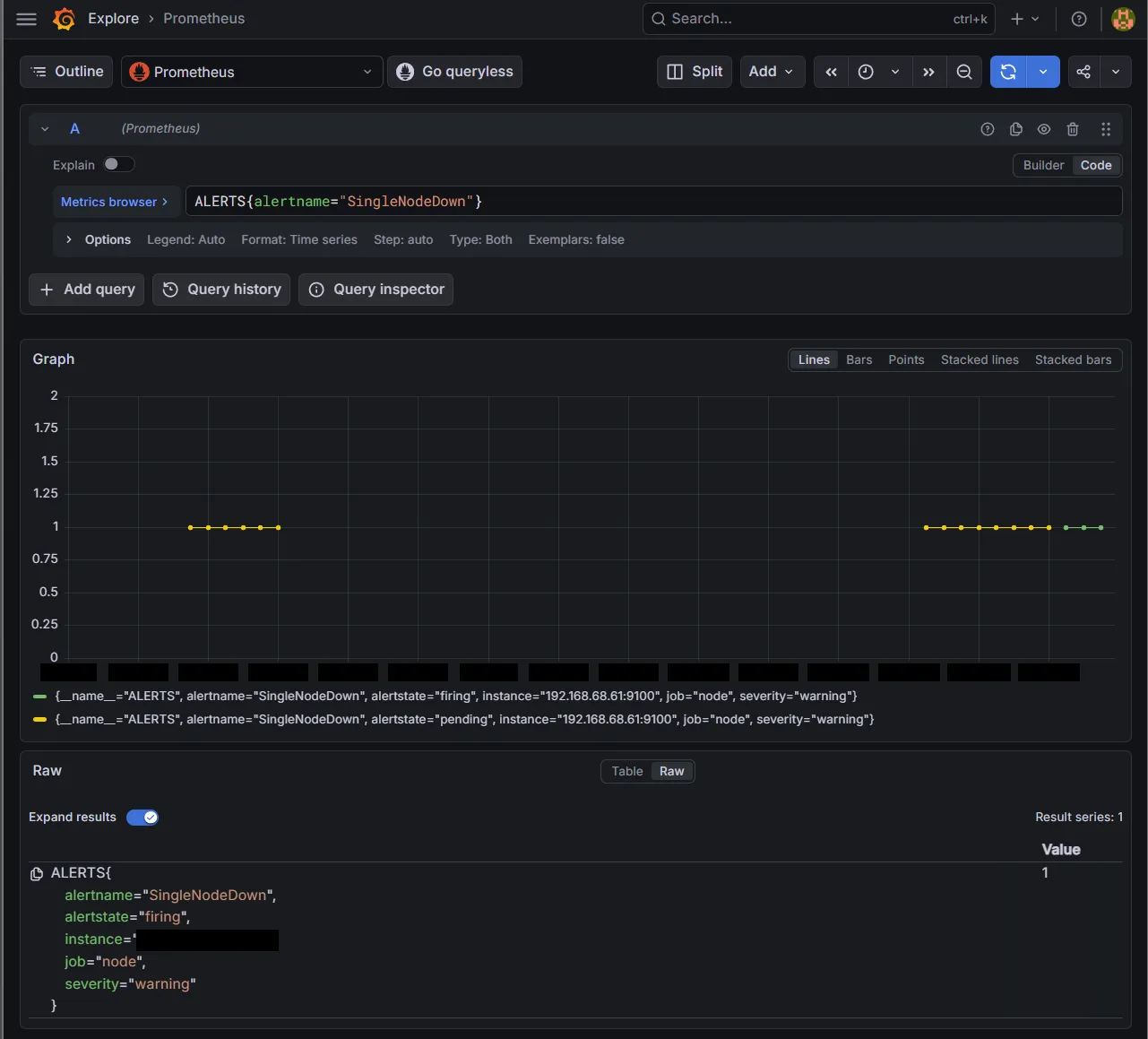Toggle the Explain switch
Image resolution: width=1148 pixels, height=1039 pixels.
click(118, 164)
